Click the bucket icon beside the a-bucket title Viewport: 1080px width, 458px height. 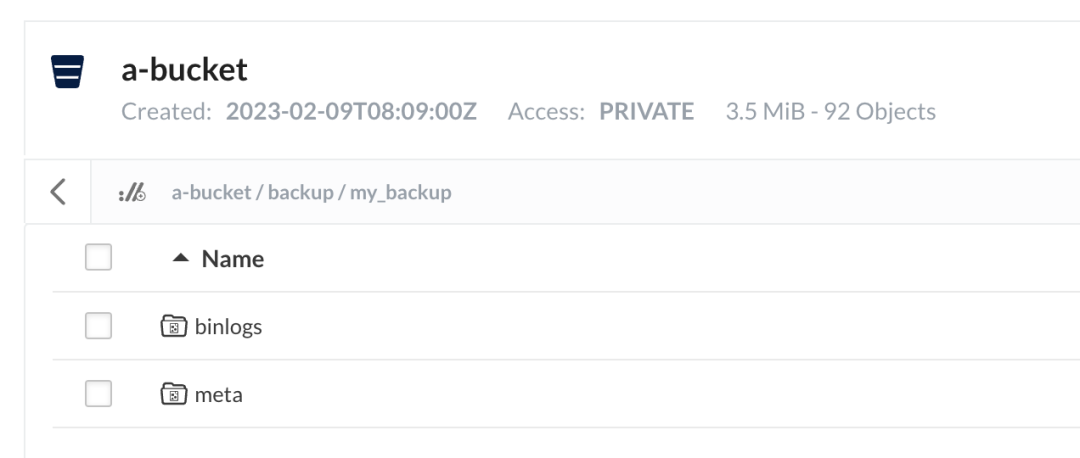tap(68, 72)
